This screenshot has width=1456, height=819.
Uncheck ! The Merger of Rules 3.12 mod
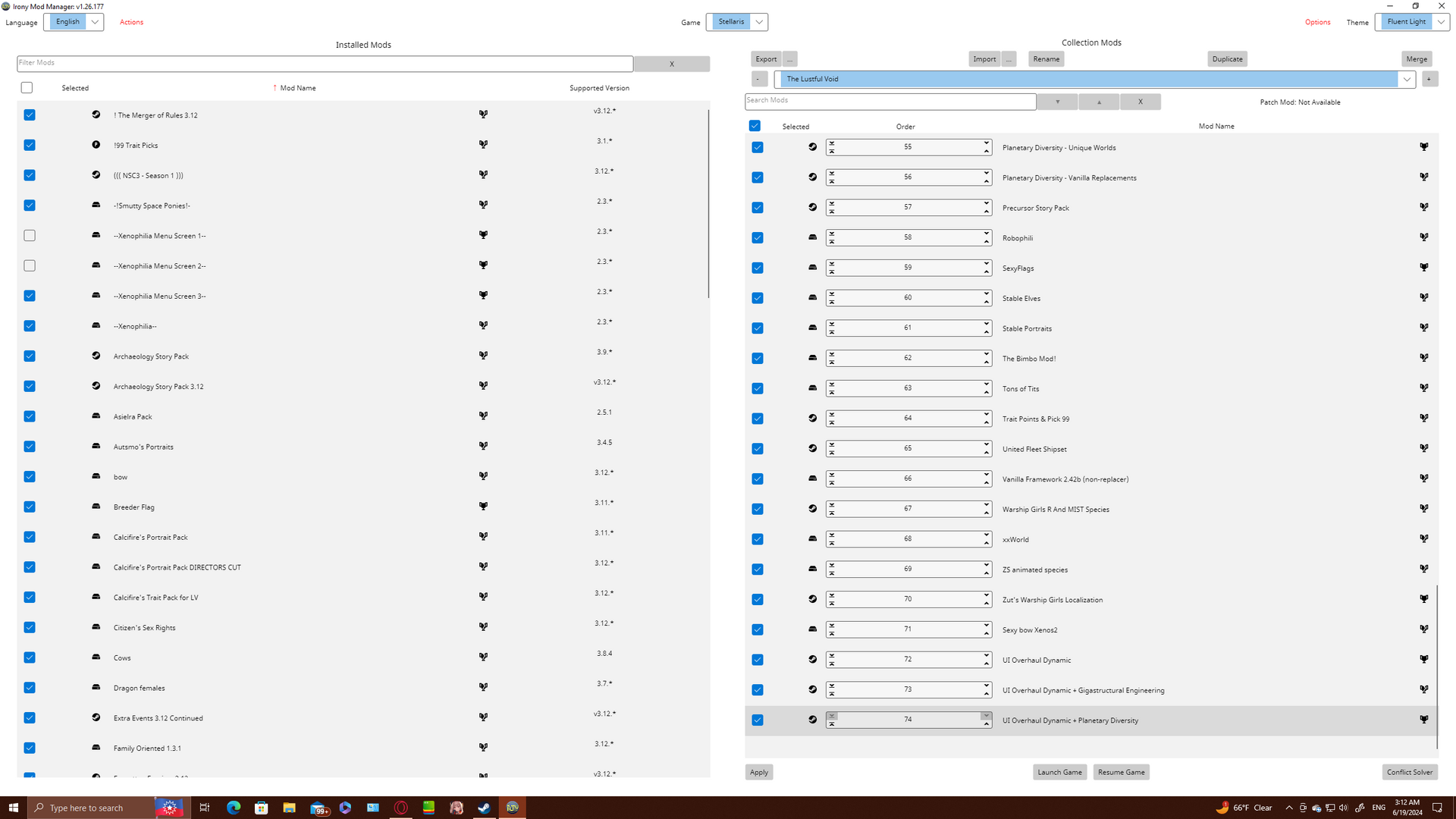[30, 115]
